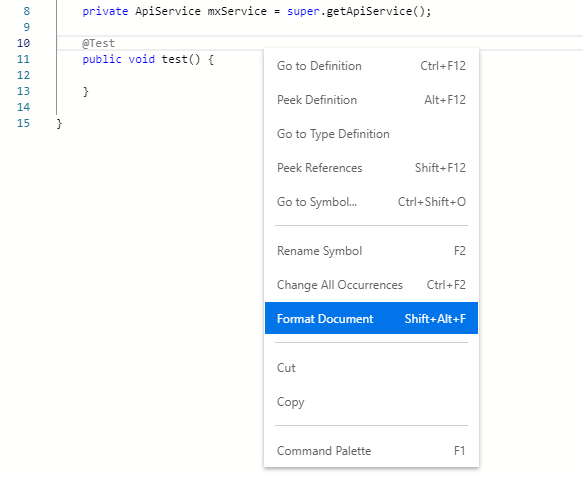
Task: Click line number 15 in gutter
Action: point(23,123)
